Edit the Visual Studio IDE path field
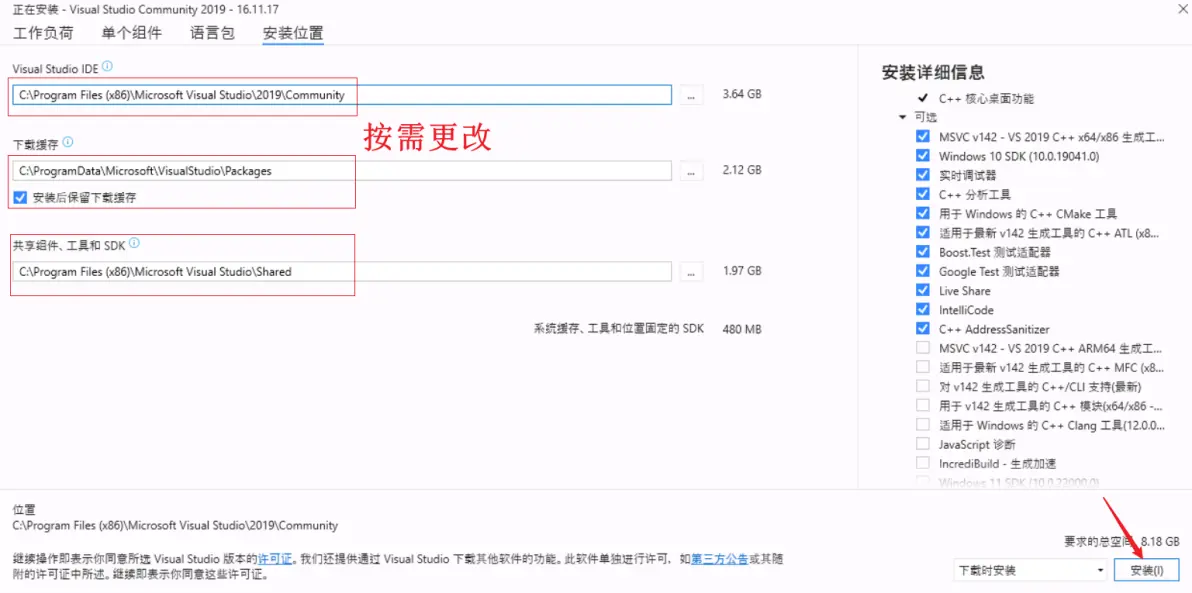The height and width of the screenshot is (593, 1192). click(342, 95)
